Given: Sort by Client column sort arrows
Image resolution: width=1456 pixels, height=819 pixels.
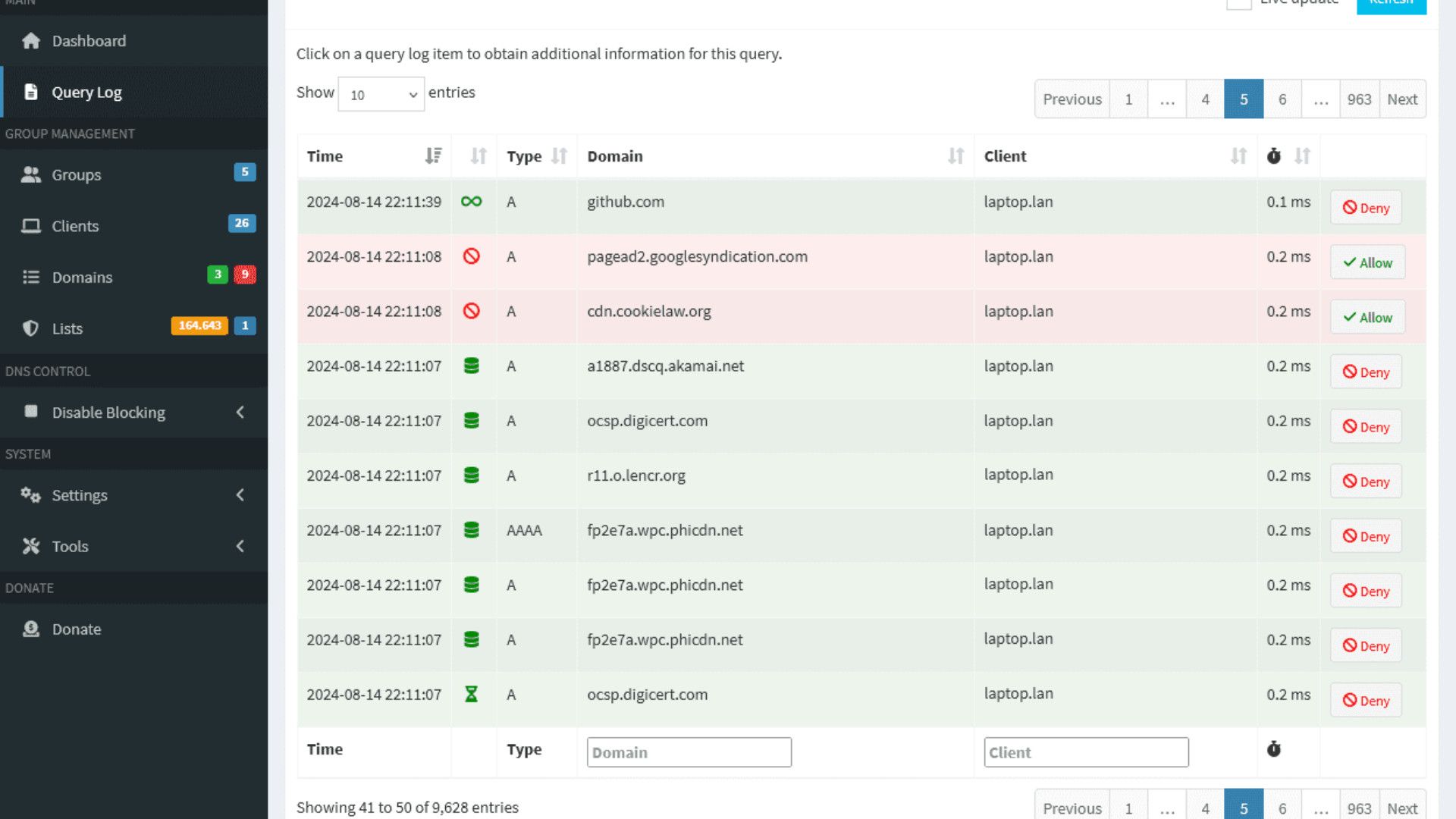Looking at the screenshot, I should (1239, 155).
